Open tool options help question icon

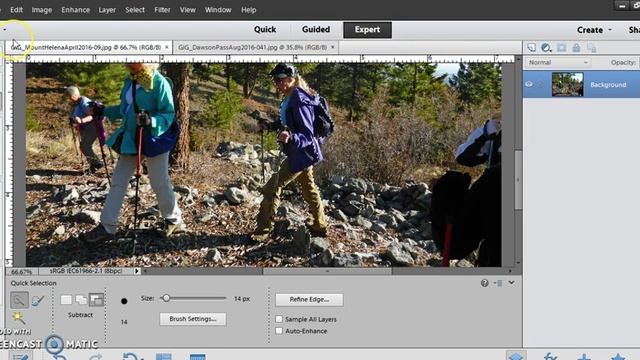pos(484,283)
